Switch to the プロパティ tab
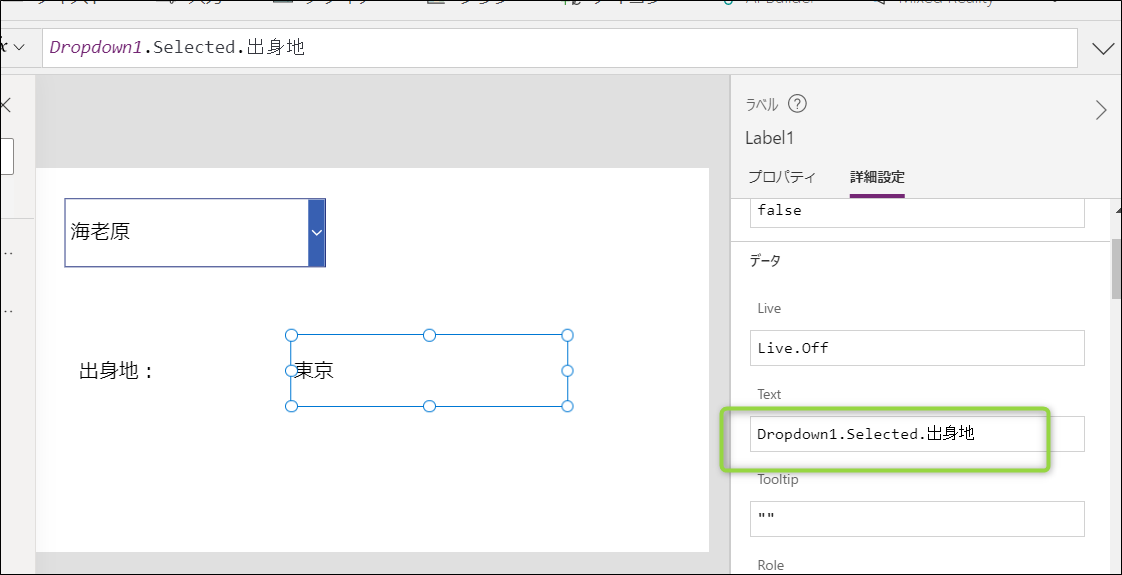The image size is (1122, 575). 781,177
